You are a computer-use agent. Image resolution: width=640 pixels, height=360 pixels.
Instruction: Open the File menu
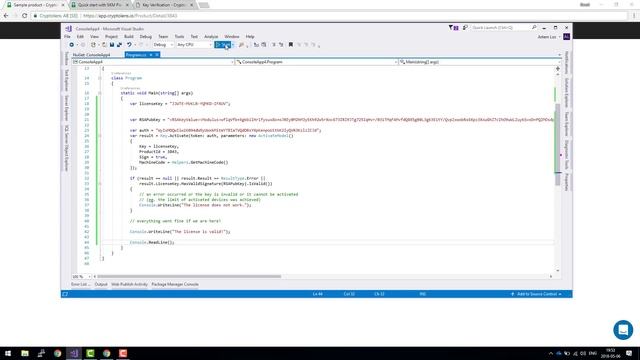[67, 37]
